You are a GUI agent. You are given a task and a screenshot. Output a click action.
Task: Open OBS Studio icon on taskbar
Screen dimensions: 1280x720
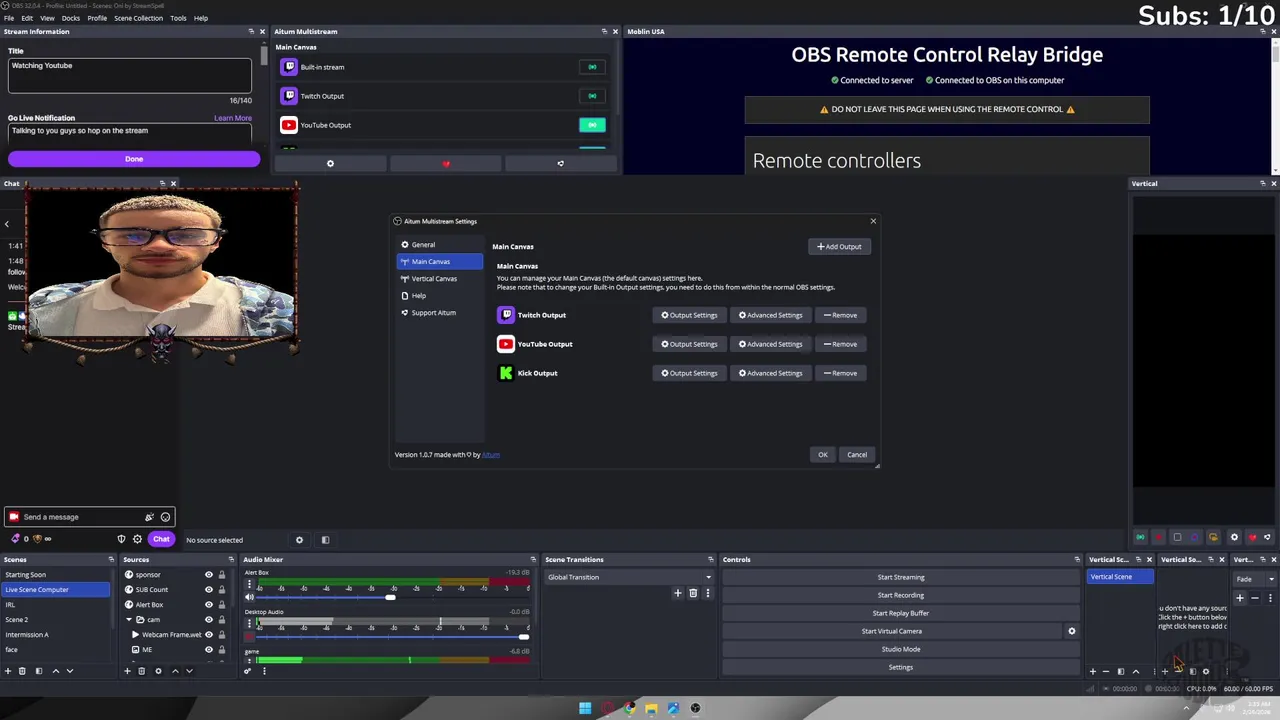click(x=695, y=708)
